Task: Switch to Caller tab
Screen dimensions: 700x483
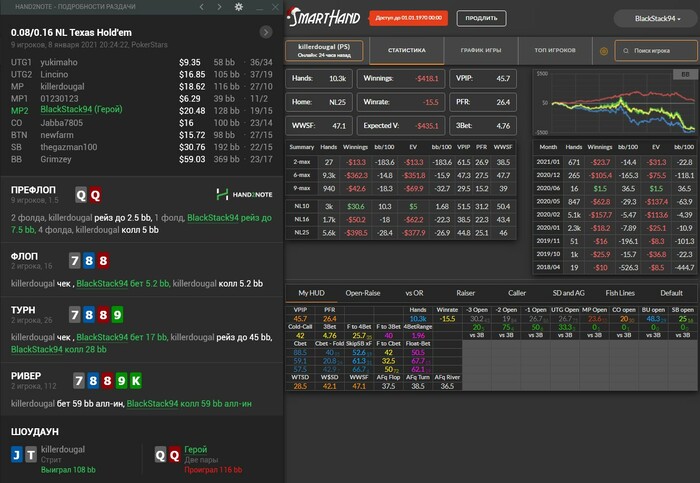Action: click(517, 293)
